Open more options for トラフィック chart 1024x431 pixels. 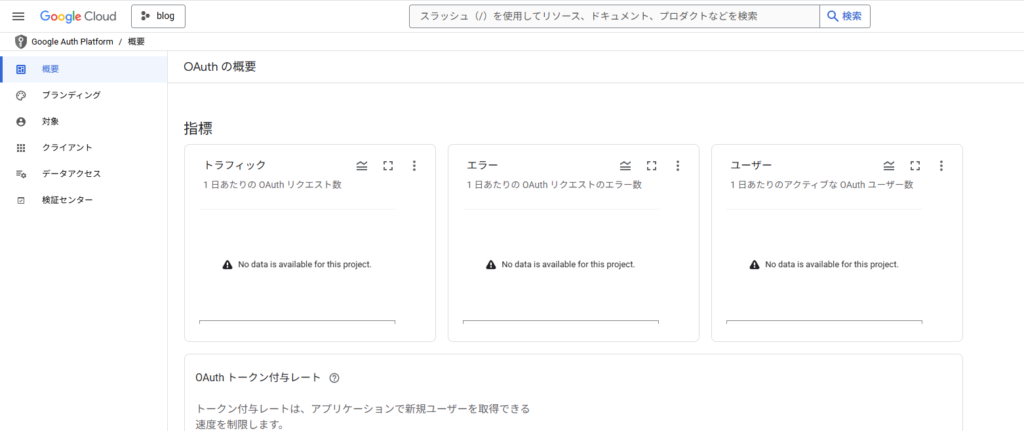tap(414, 166)
